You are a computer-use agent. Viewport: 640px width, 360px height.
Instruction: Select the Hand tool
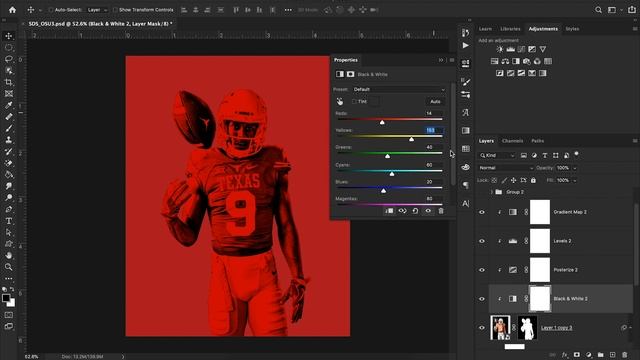point(9,256)
